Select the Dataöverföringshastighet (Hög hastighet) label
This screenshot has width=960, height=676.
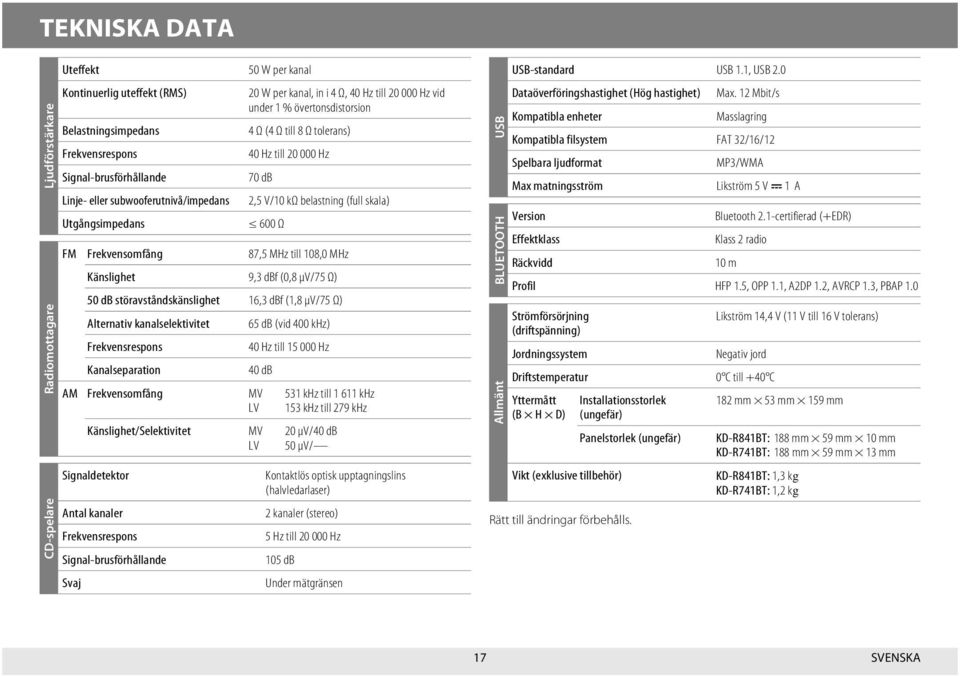(606, 93)
